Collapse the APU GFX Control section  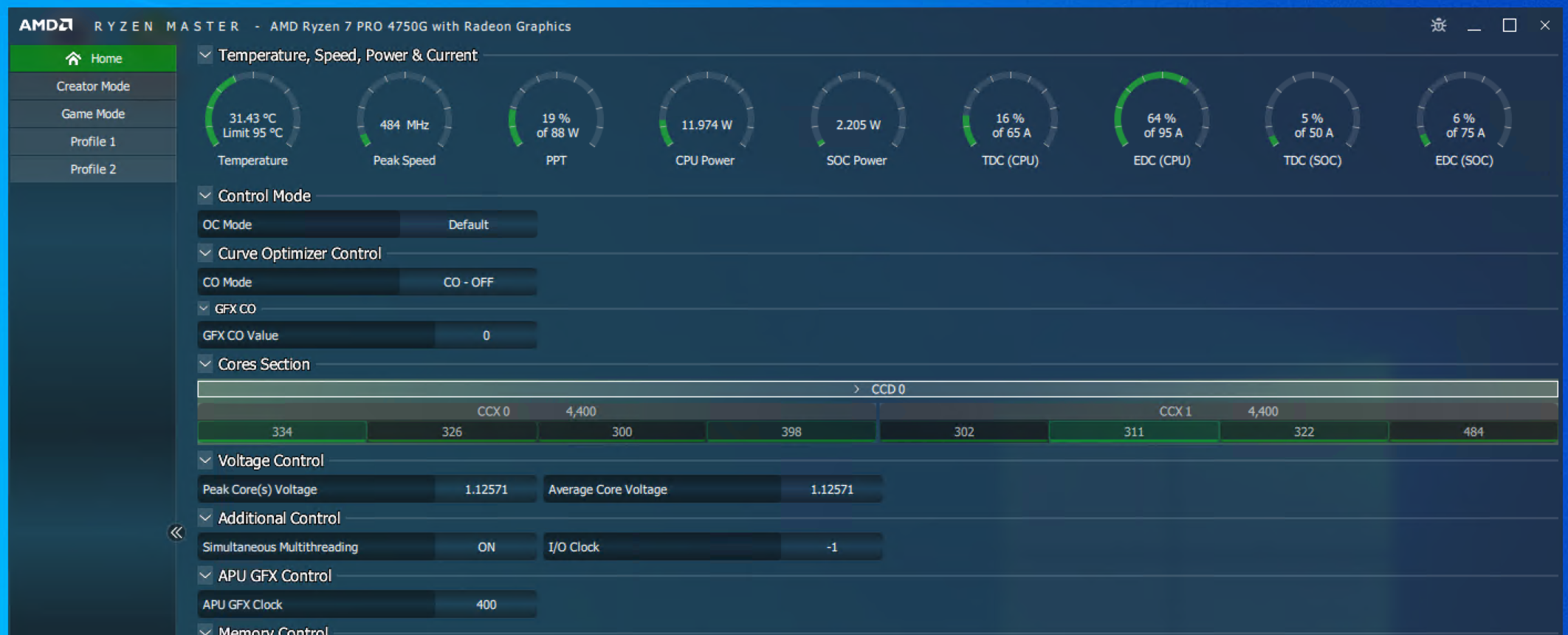point(205,575)
